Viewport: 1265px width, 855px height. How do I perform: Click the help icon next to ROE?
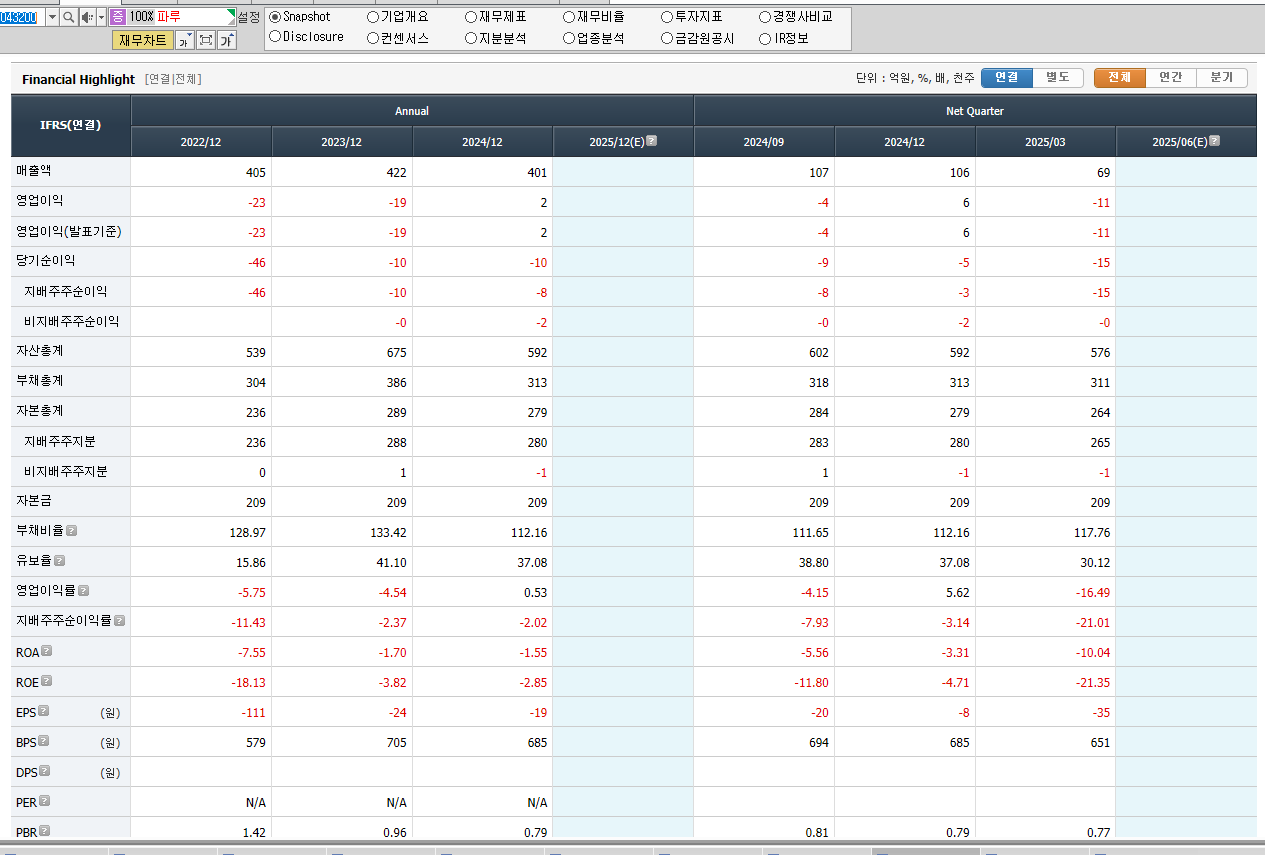click(46, 681)
